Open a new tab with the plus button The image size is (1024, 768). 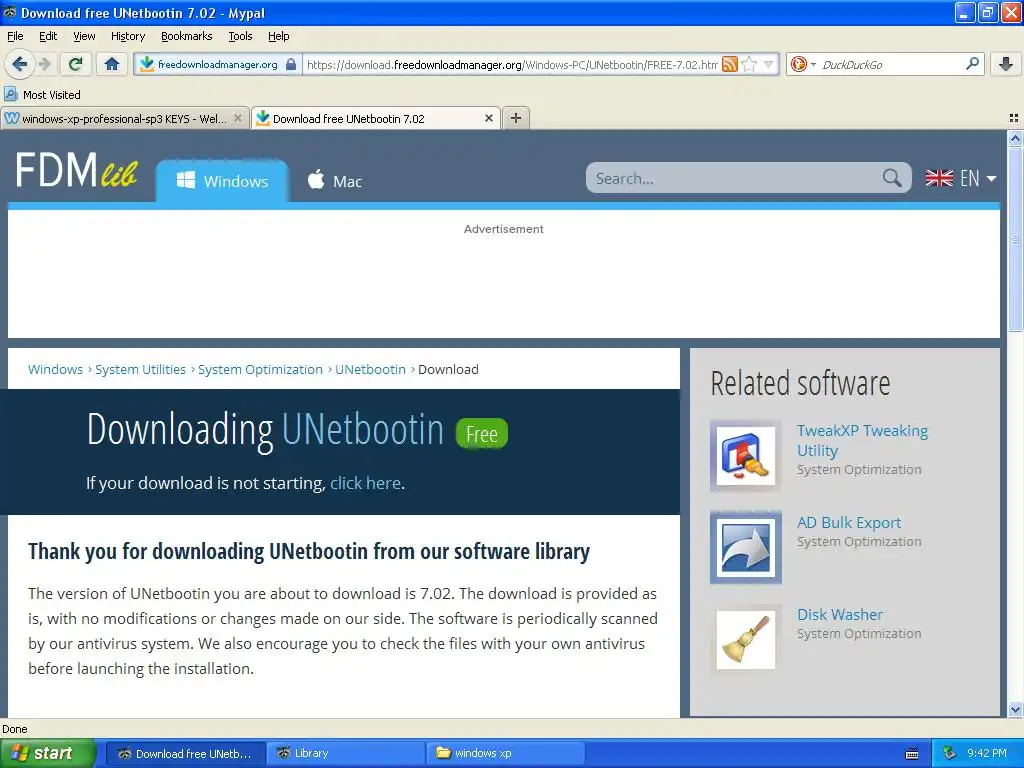(x=516, y=118)
